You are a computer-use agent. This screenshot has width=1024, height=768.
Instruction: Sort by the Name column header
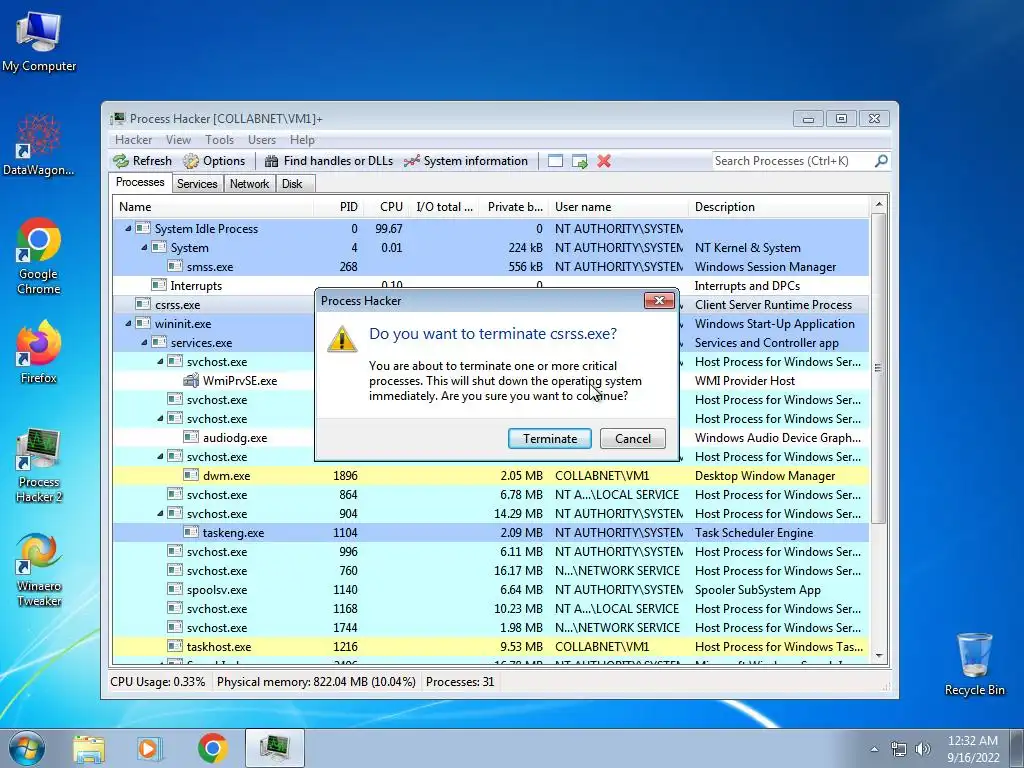coord(213,206)
